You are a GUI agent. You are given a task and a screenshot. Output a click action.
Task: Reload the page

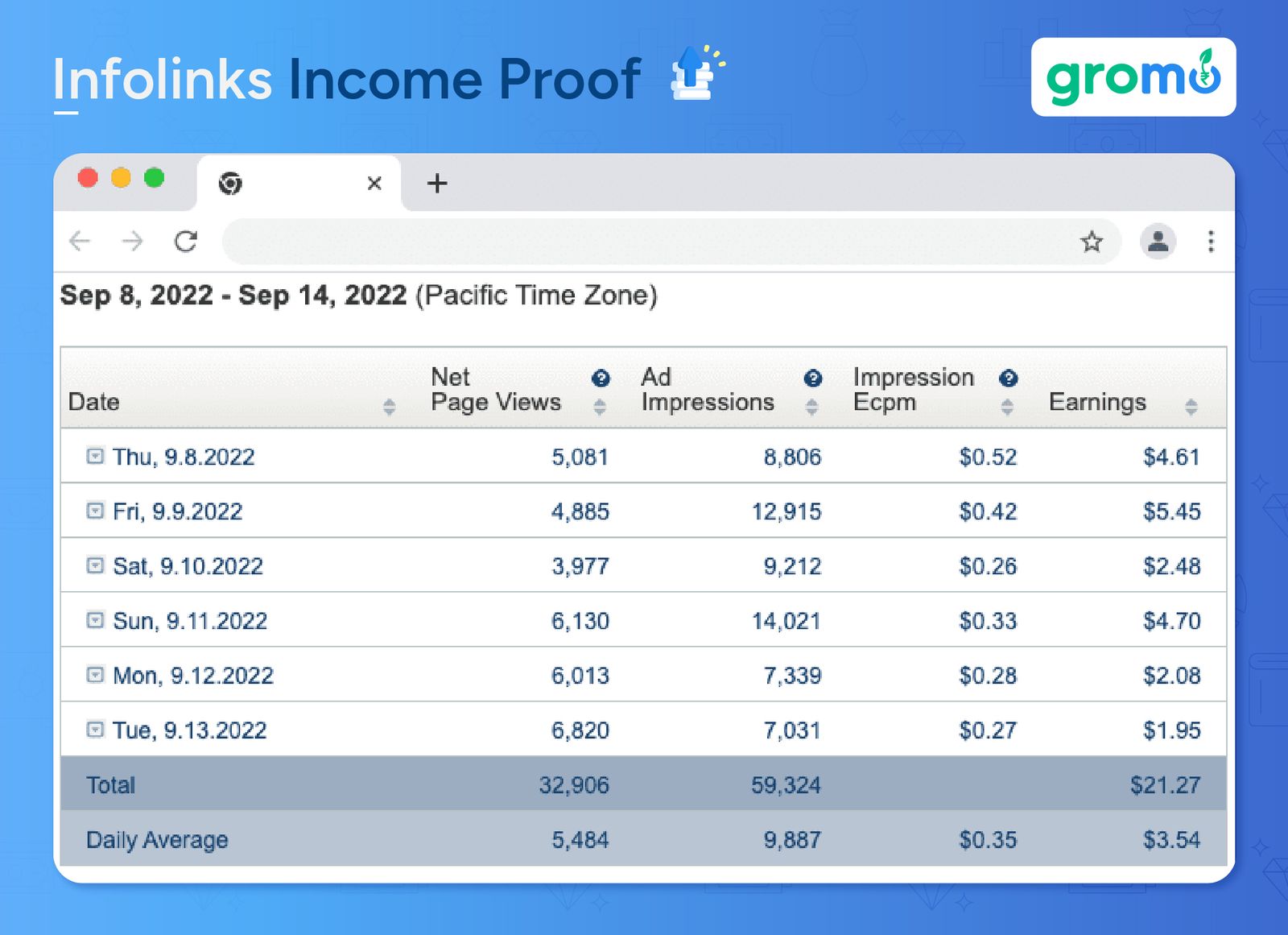(x=185, y=242)
